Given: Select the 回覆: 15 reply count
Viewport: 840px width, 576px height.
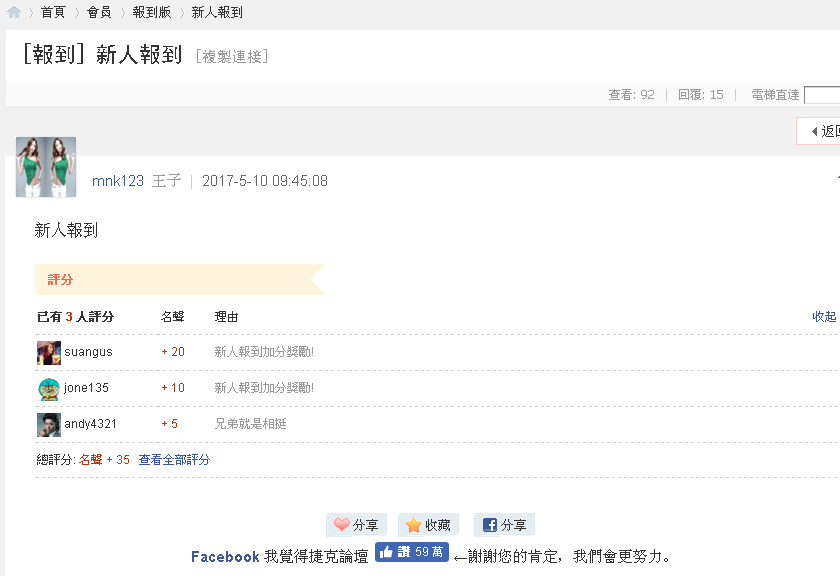Looking at the screenshot, I should pyautogui.click(x=701, y=95).
